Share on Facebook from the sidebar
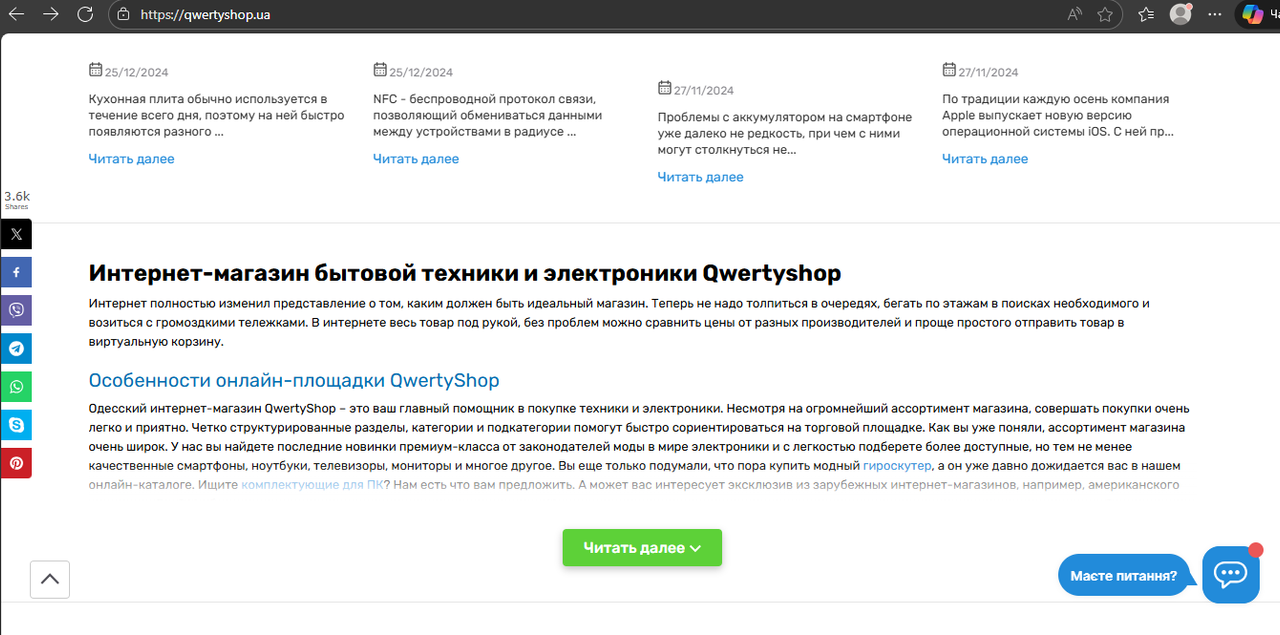 tap(16, 273)
